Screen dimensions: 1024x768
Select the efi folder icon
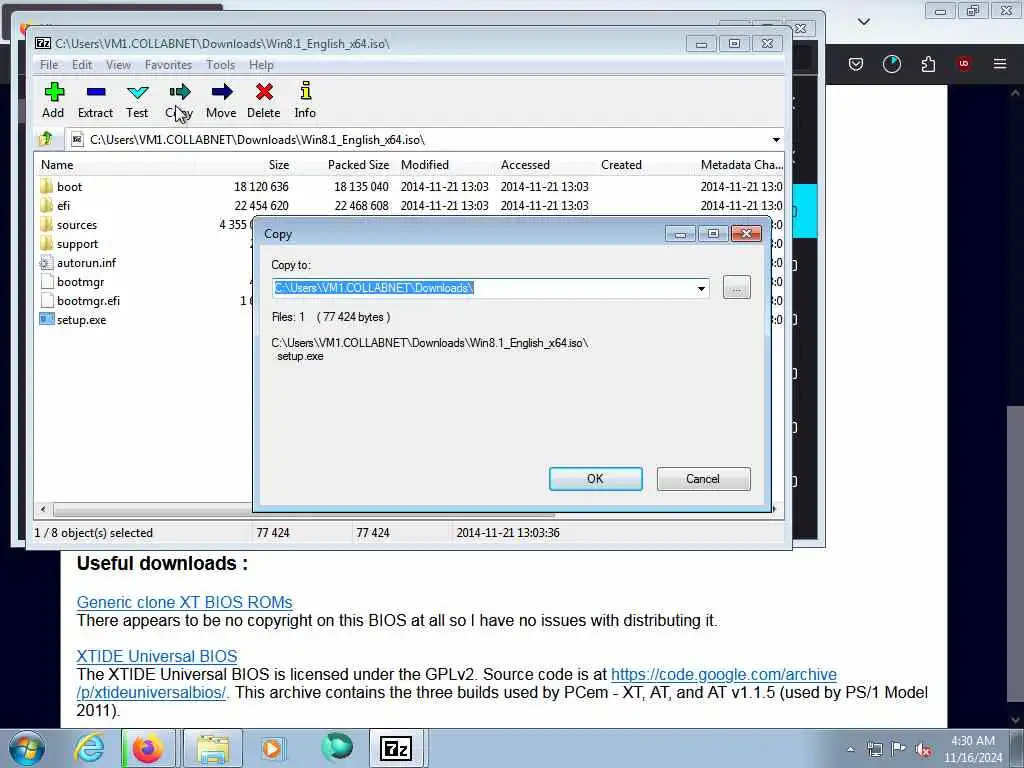coord(46,205)
